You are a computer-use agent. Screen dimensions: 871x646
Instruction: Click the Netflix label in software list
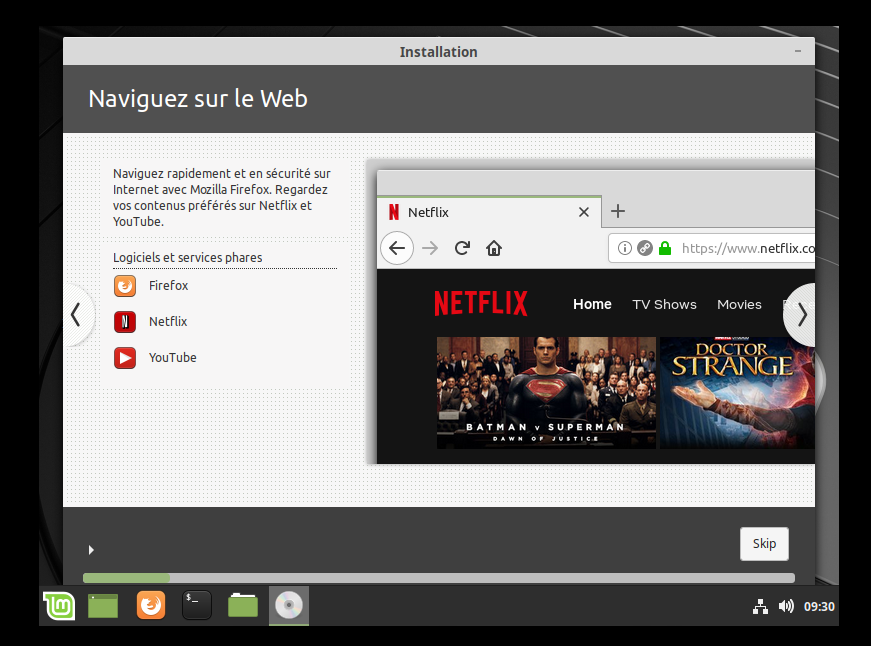(x=168, y=322)
